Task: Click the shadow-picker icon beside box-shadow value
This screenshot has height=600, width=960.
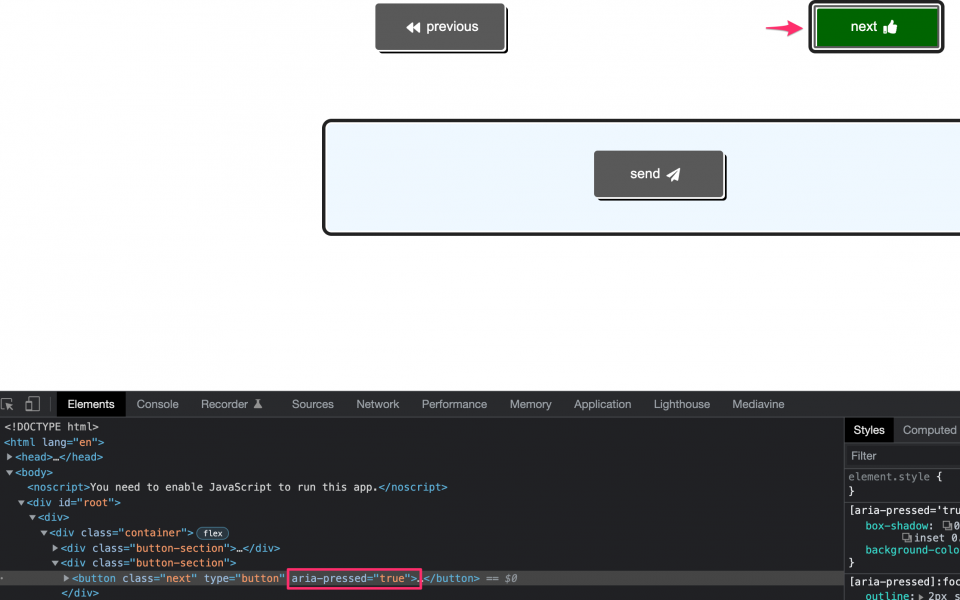Action: tap(947, 527)
